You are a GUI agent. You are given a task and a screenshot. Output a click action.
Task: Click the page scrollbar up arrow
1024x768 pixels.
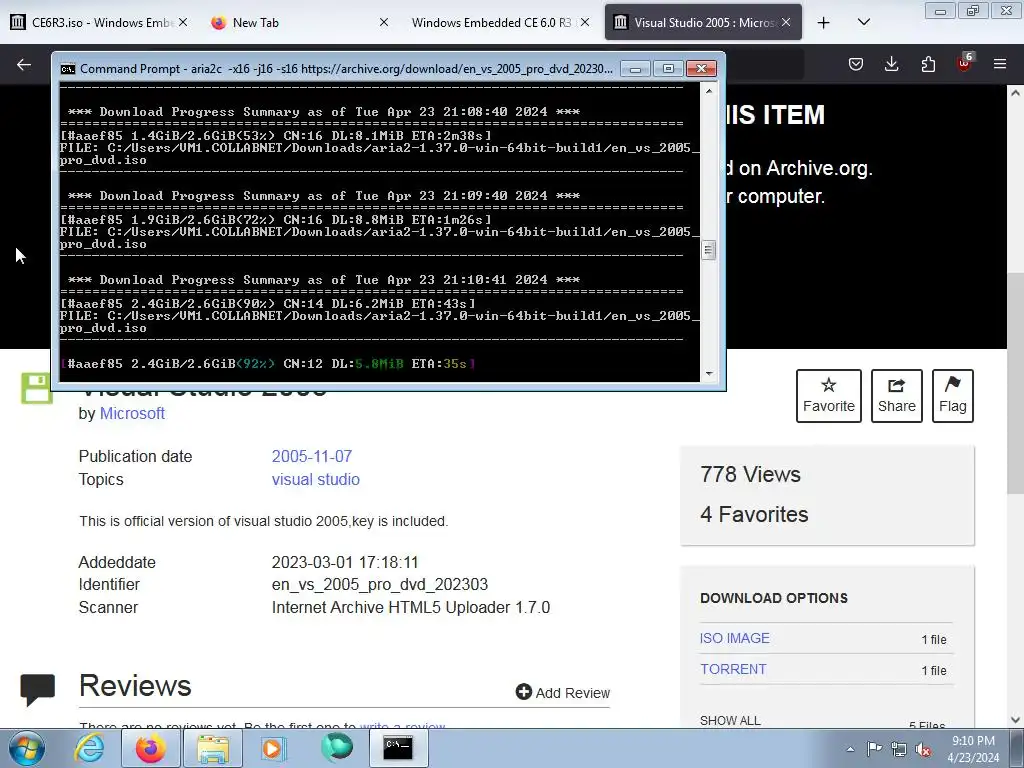coord(1016,93)
